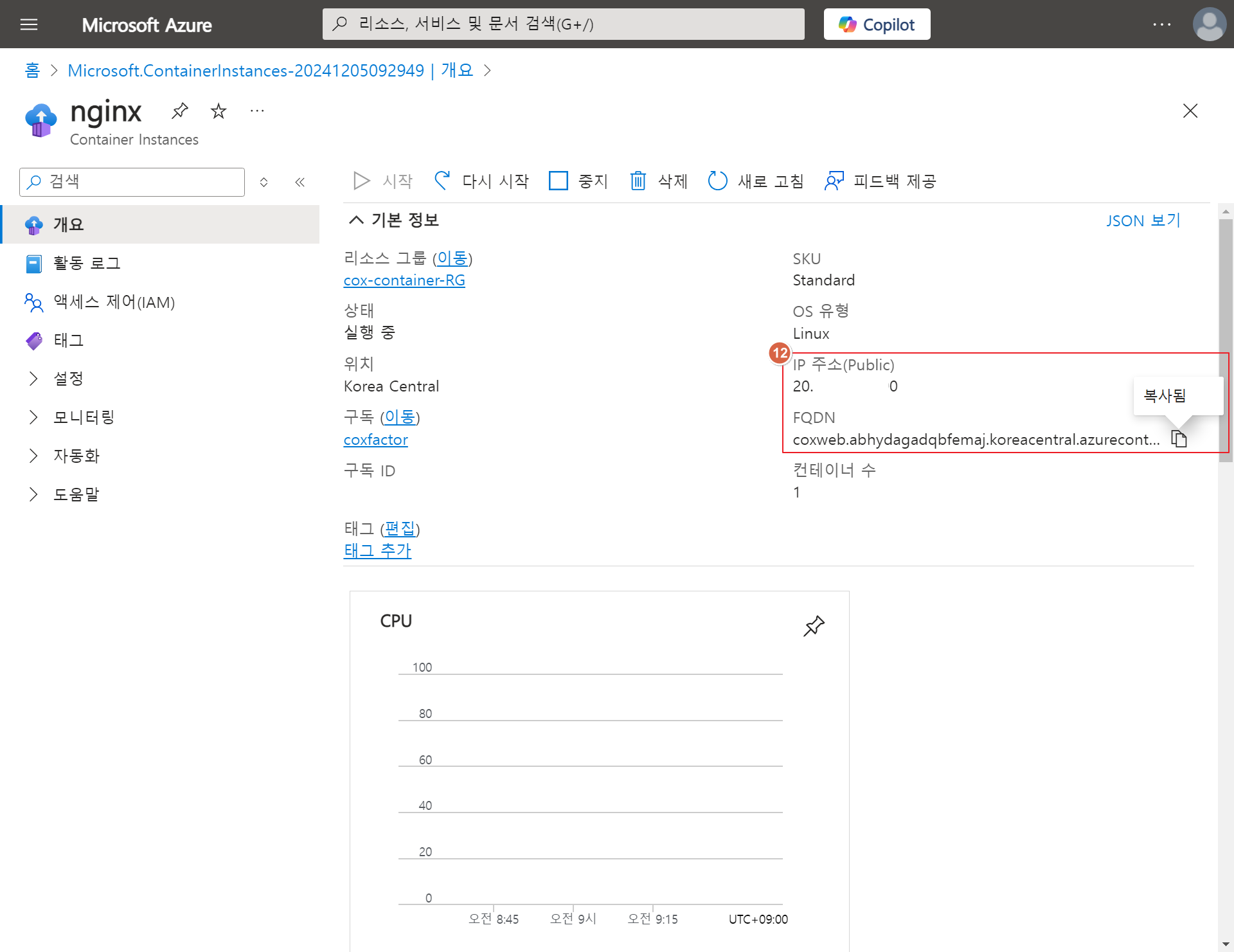The width and height of the screenshot is (1234, 952).
Task: Open Copilot
Action: [877, 24]
